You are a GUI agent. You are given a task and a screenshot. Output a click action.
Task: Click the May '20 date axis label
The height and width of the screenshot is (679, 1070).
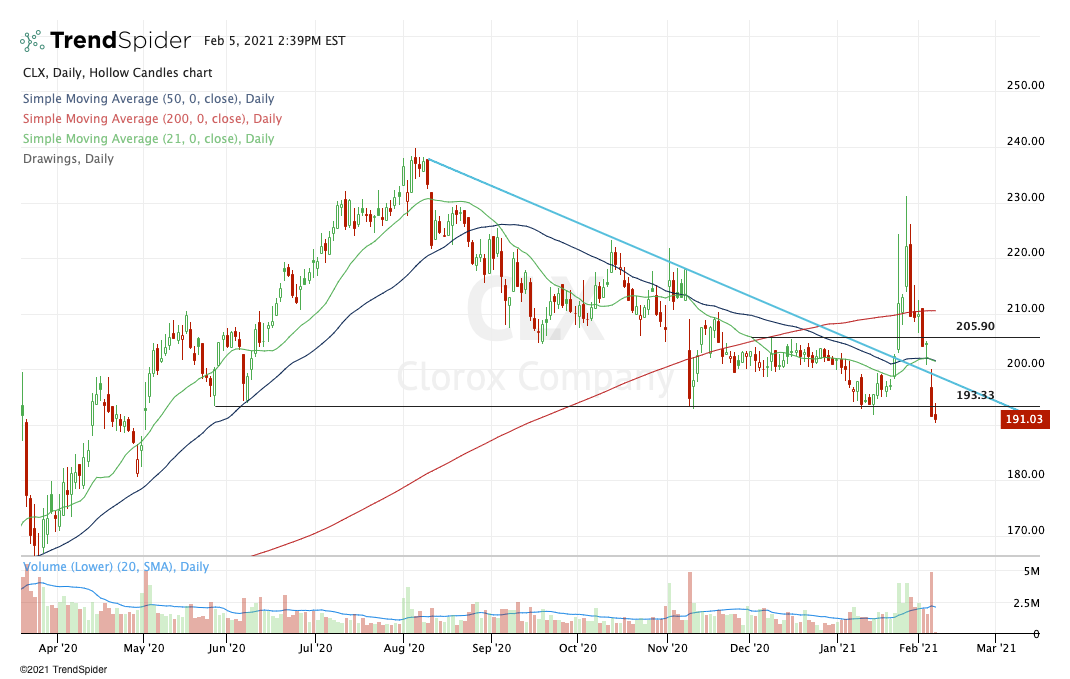pos(144,648)
